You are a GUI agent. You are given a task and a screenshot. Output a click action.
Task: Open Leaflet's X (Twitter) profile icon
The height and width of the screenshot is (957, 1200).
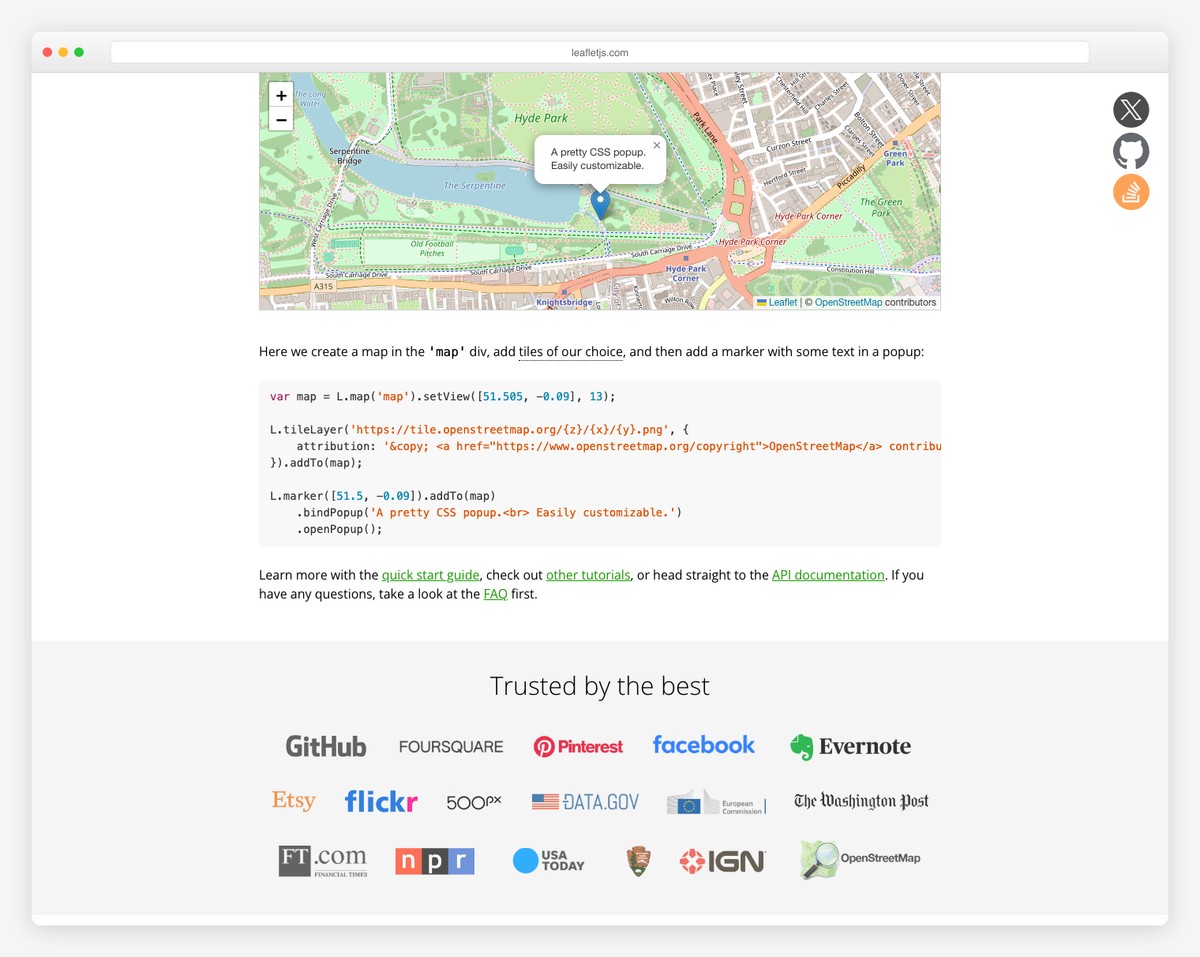tap(1131, 110)
